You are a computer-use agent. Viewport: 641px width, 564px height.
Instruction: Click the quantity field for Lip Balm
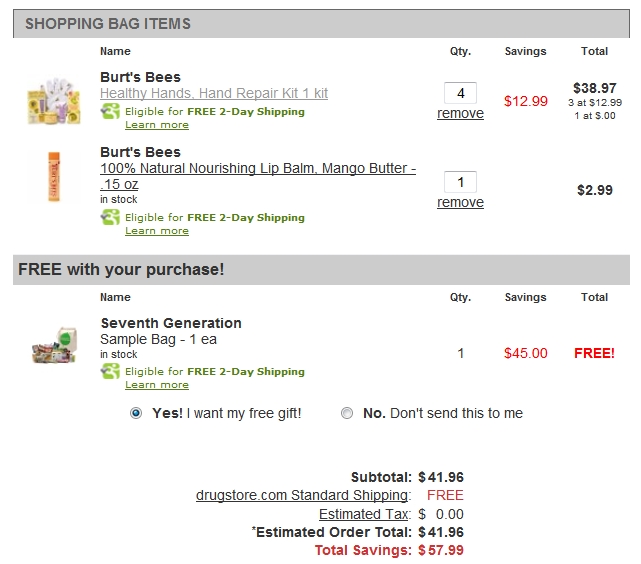[x=460, y=182]
